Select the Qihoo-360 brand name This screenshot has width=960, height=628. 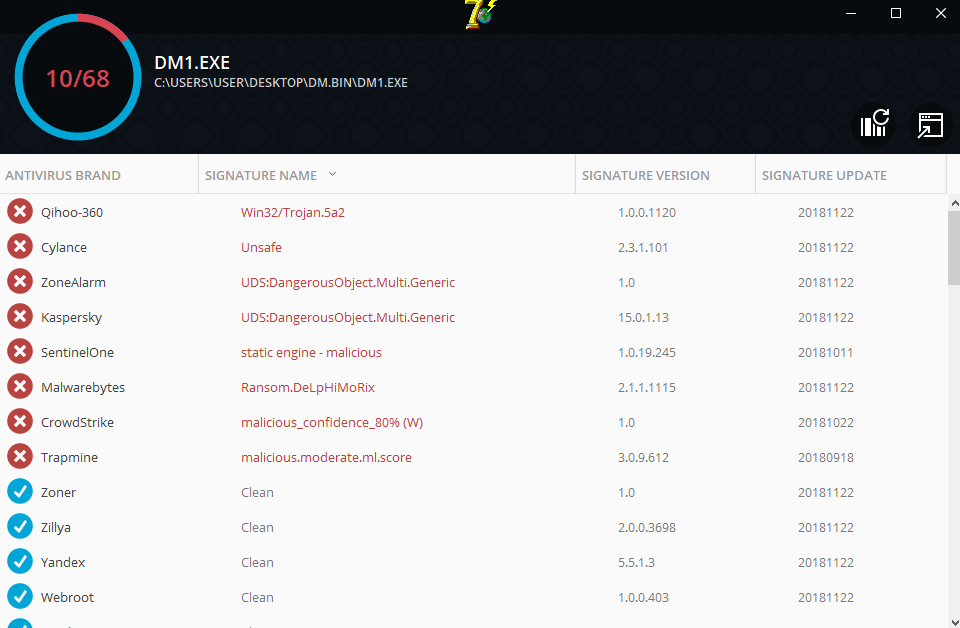click(72, 212)
